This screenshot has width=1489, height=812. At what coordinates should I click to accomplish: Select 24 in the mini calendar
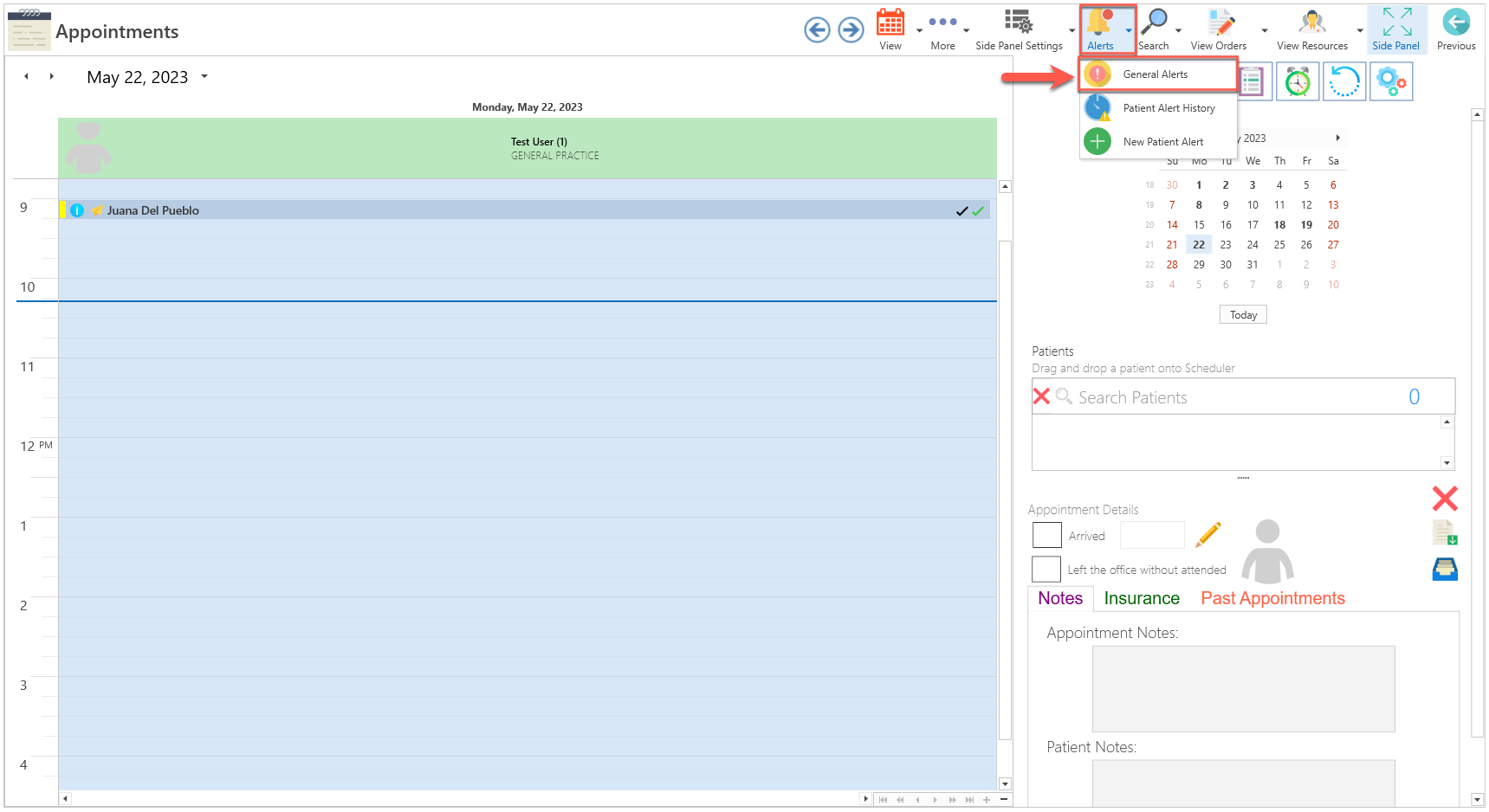[x=1253, y=245]
